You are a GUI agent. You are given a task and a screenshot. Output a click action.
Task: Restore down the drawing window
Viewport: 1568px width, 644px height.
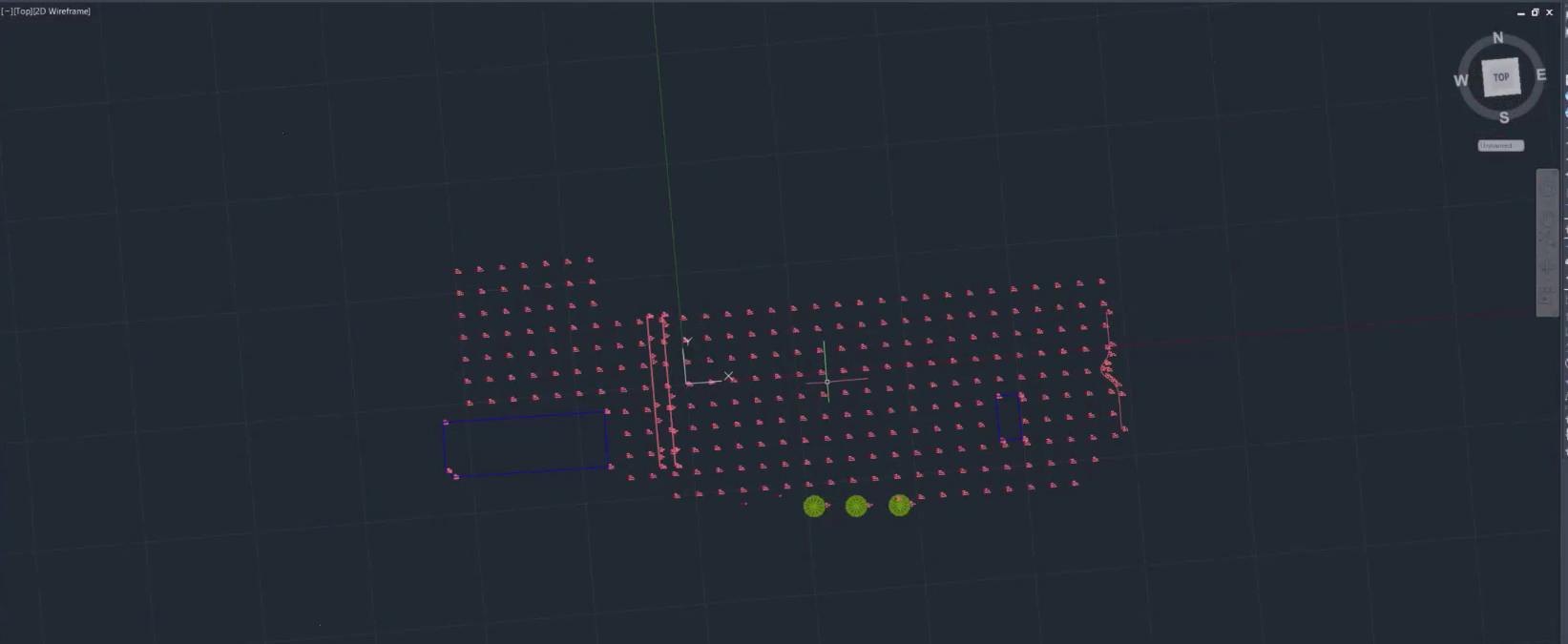tap(1535, 12)
